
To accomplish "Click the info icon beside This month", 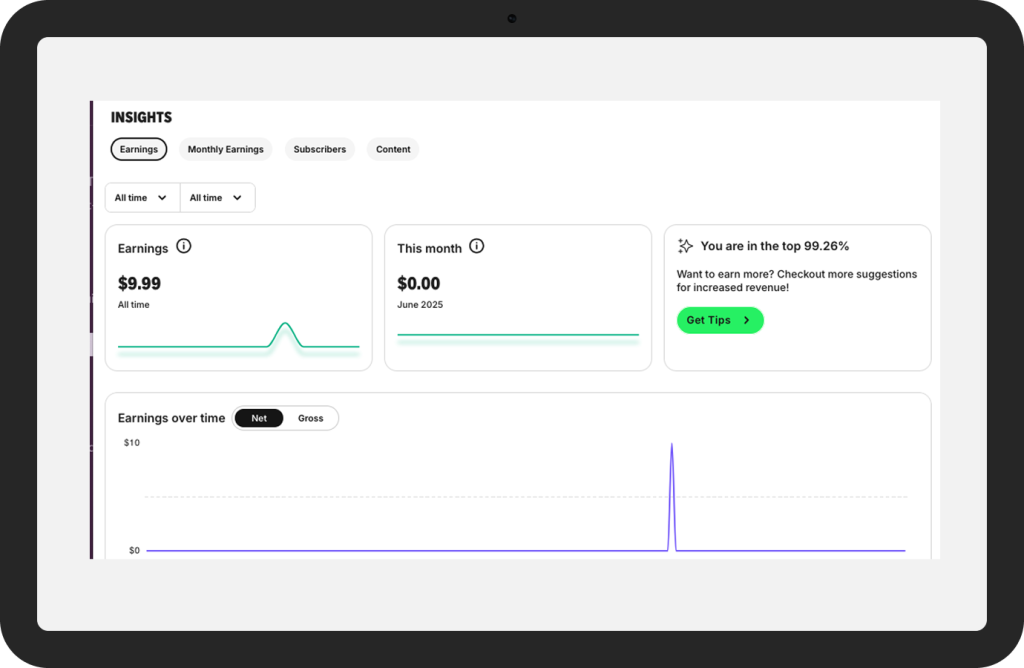I will [477, 247].
